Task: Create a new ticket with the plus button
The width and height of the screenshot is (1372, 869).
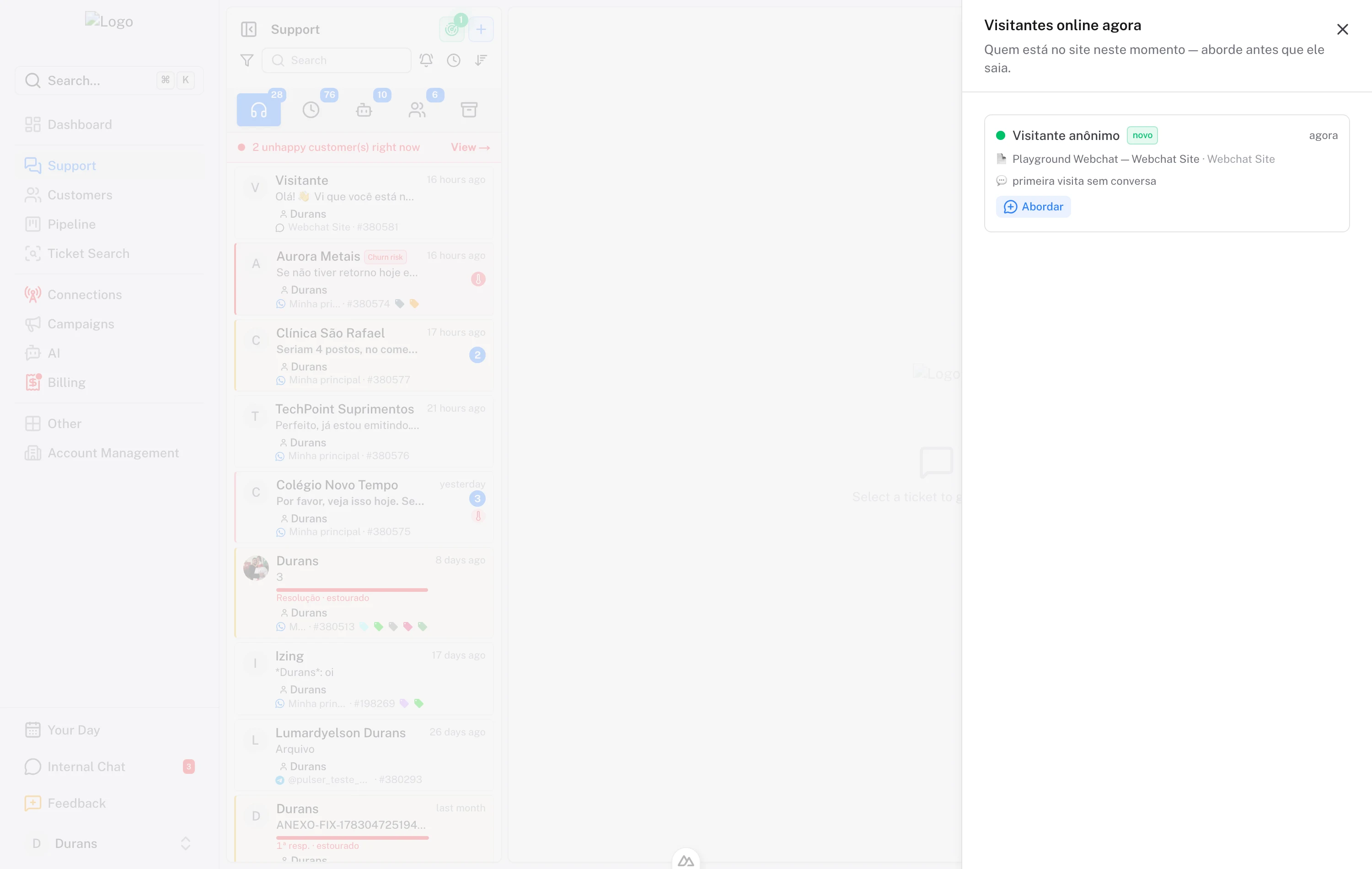Action: pos(481,29)
